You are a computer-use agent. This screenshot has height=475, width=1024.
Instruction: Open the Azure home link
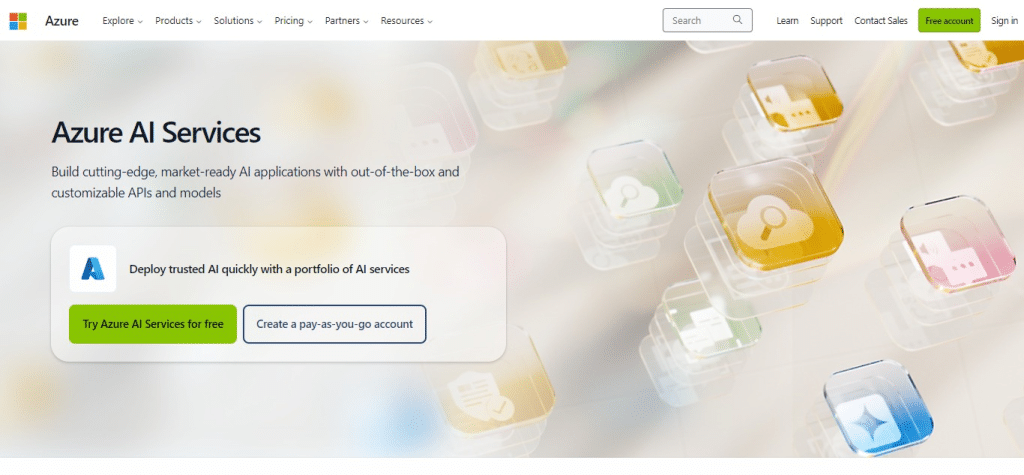click(61, 21)
